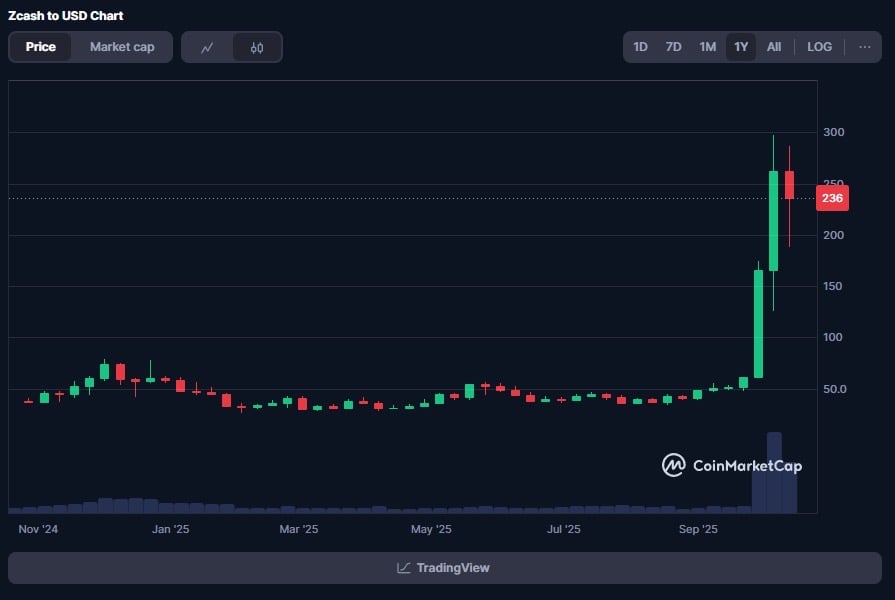Choose the 1M time range
Screen dimensions: 895x600
[x=707, y=47]
